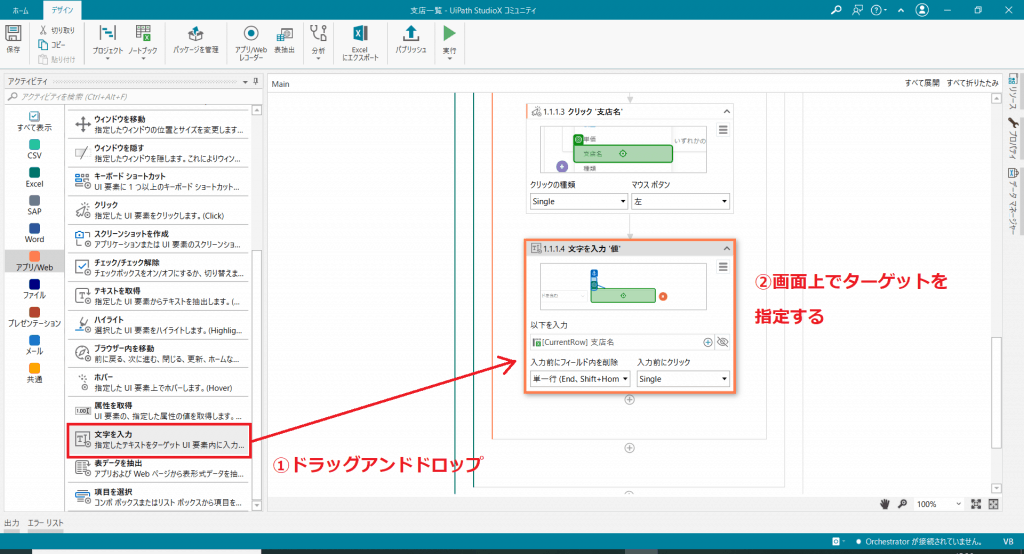This screenshot has width=1024, height=554.
Task: Toggle the eye icon in 以下を入力 field
Action: coord(723,342)
